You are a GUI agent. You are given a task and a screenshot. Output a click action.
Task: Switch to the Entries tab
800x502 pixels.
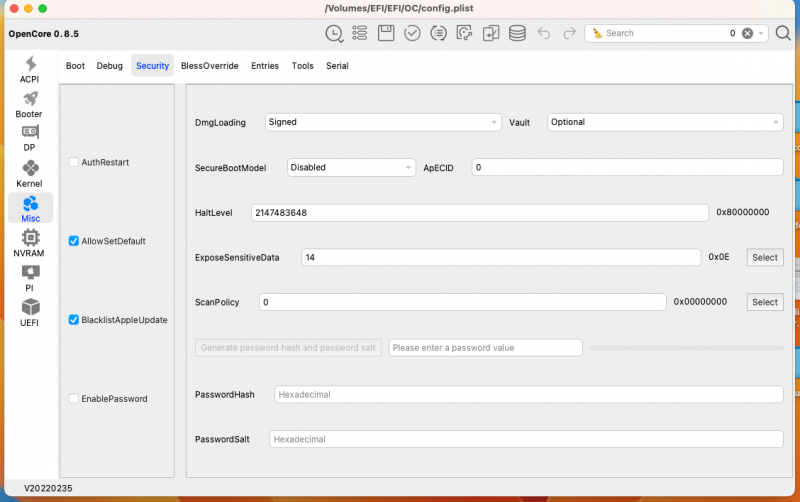coord(265,66)
